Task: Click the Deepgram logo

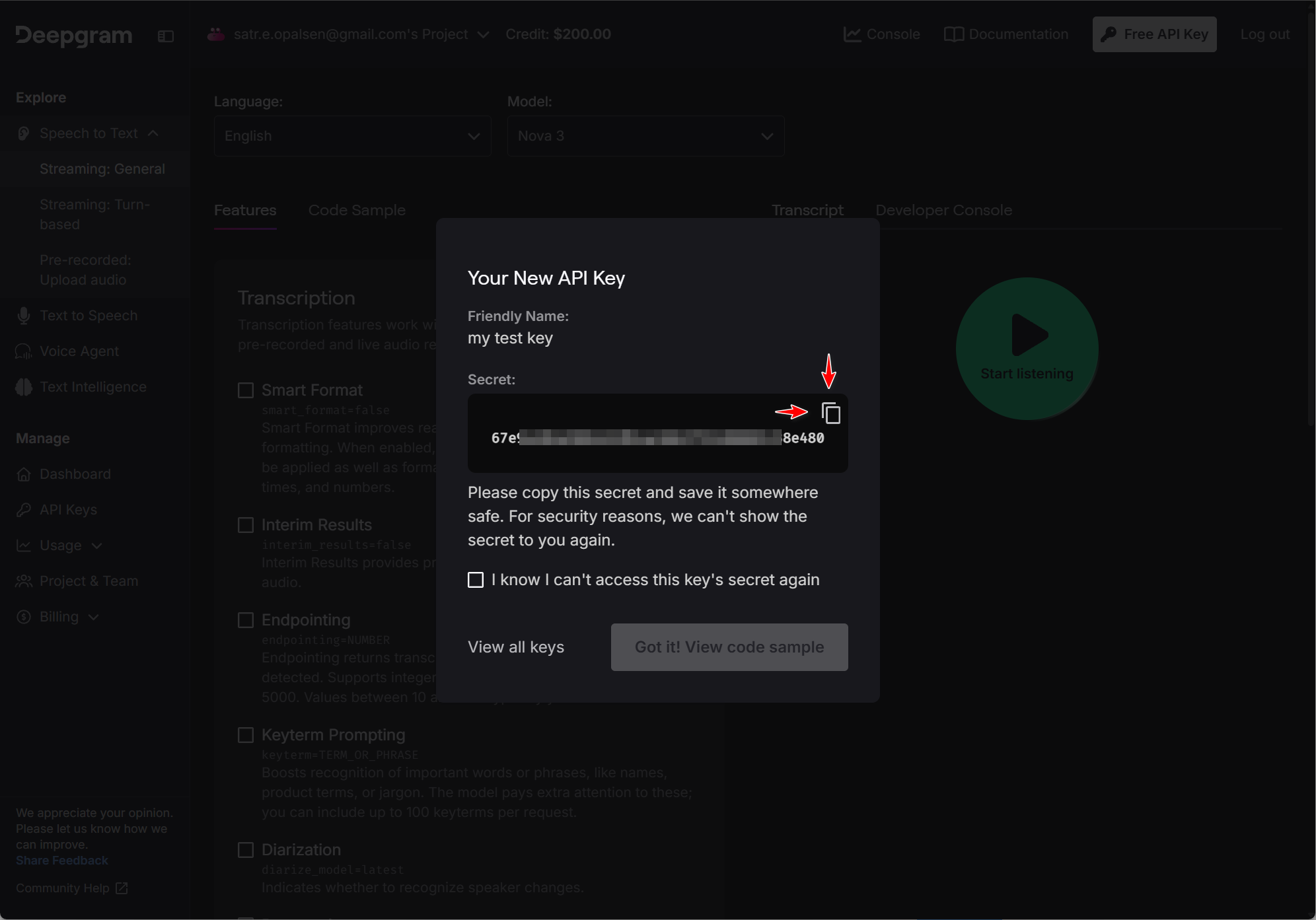Action: coord(74,34)
